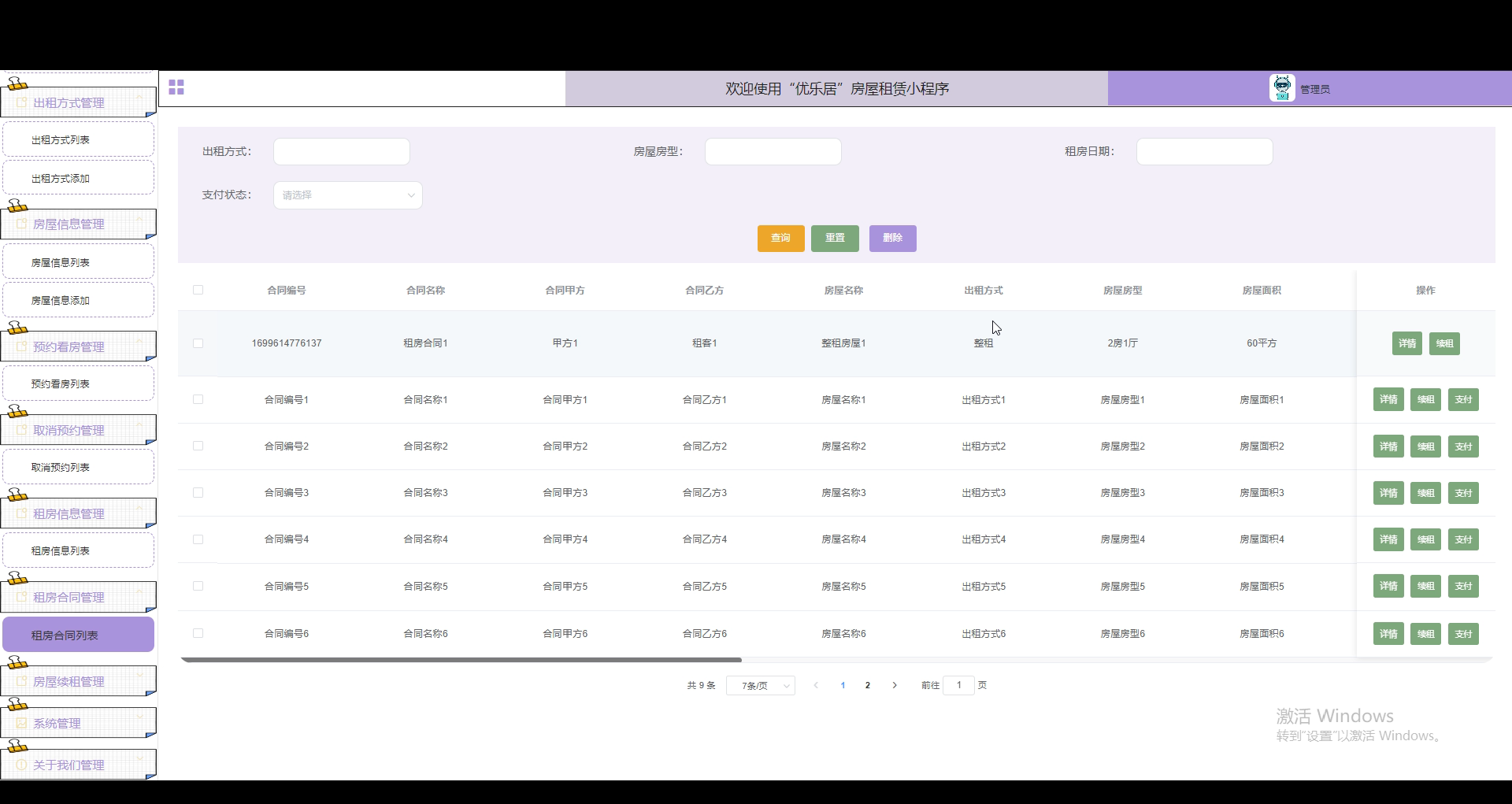The height and width of the screenshot is (804, 1512).
Task: Check the 合同编号1 row checkbox
Action: (198, 399)
